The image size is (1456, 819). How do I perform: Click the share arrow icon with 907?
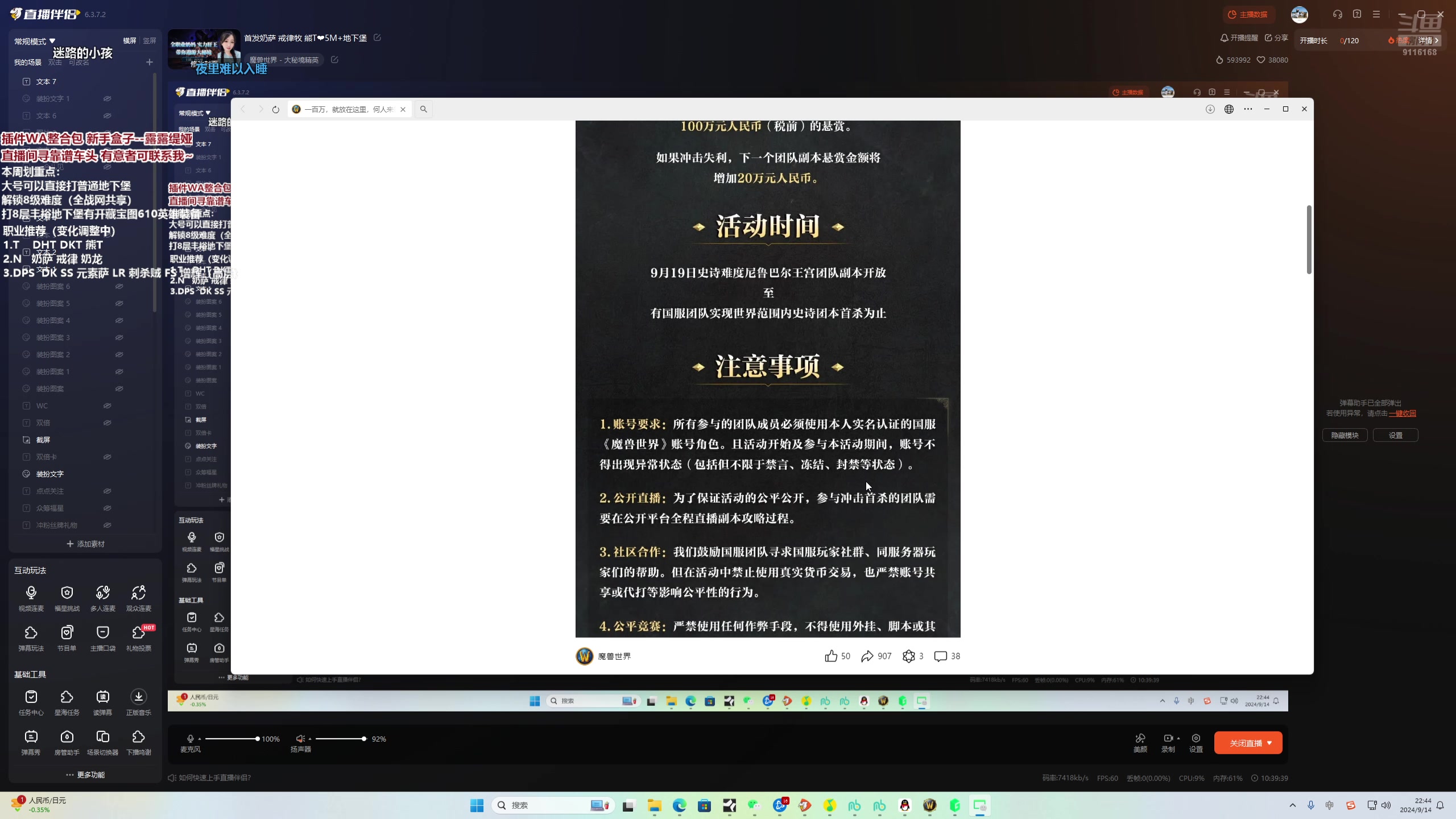pos(867,656)
